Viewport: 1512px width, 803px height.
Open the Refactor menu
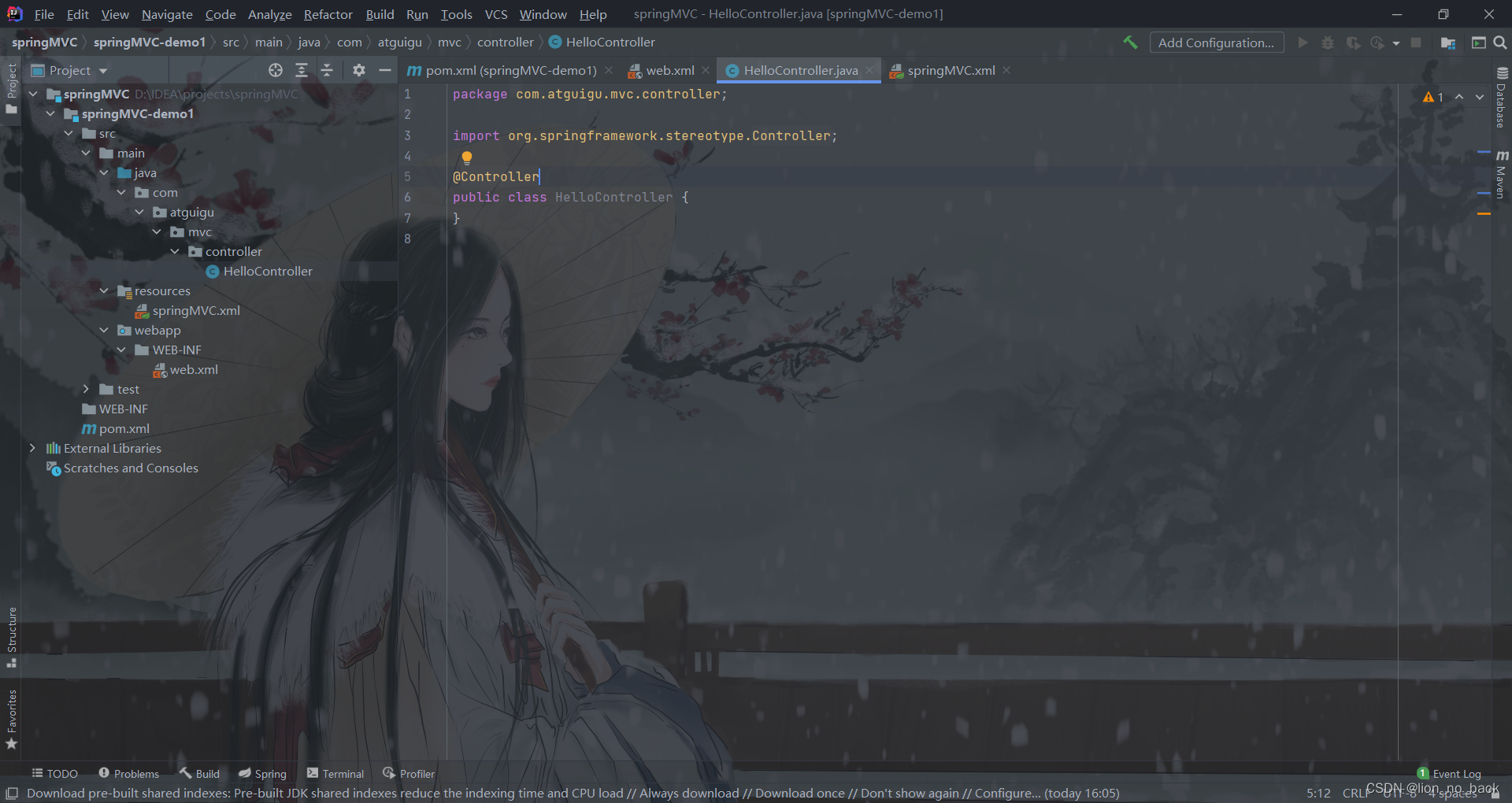(328, 14)
